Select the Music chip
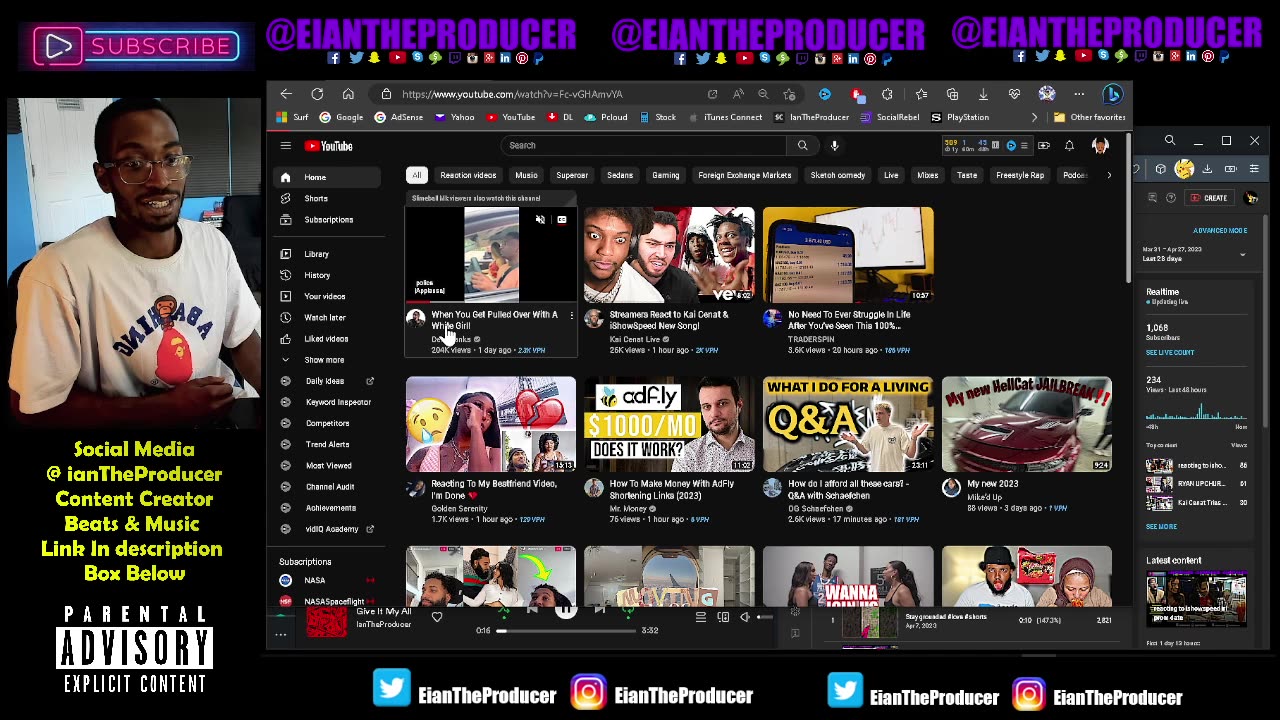This screenshot has width=1280, height=720. (x=526, y=175)
